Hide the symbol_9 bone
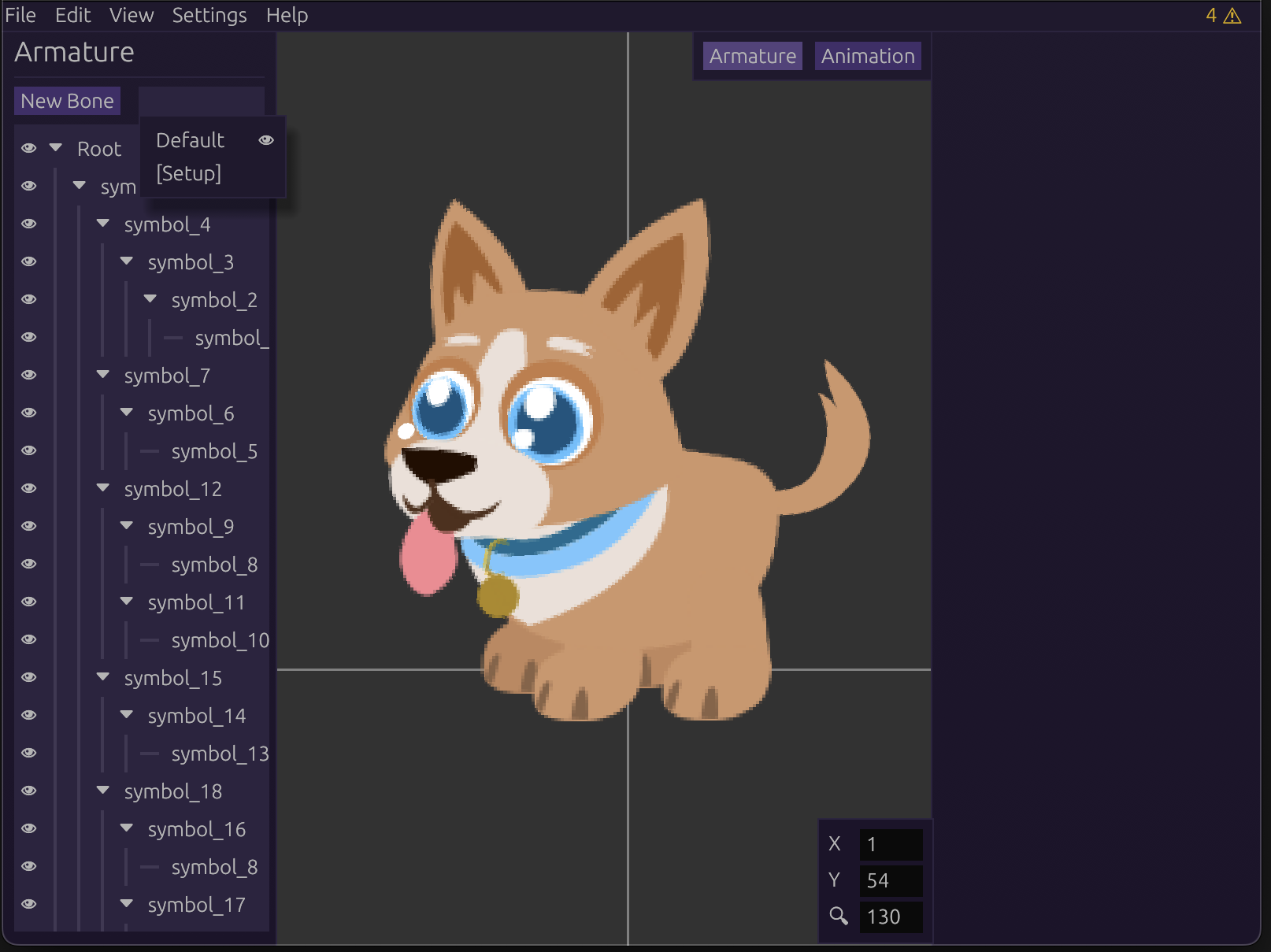Image resolution: width=1271 pixels, height=952 pixels. tap(29, 526)
